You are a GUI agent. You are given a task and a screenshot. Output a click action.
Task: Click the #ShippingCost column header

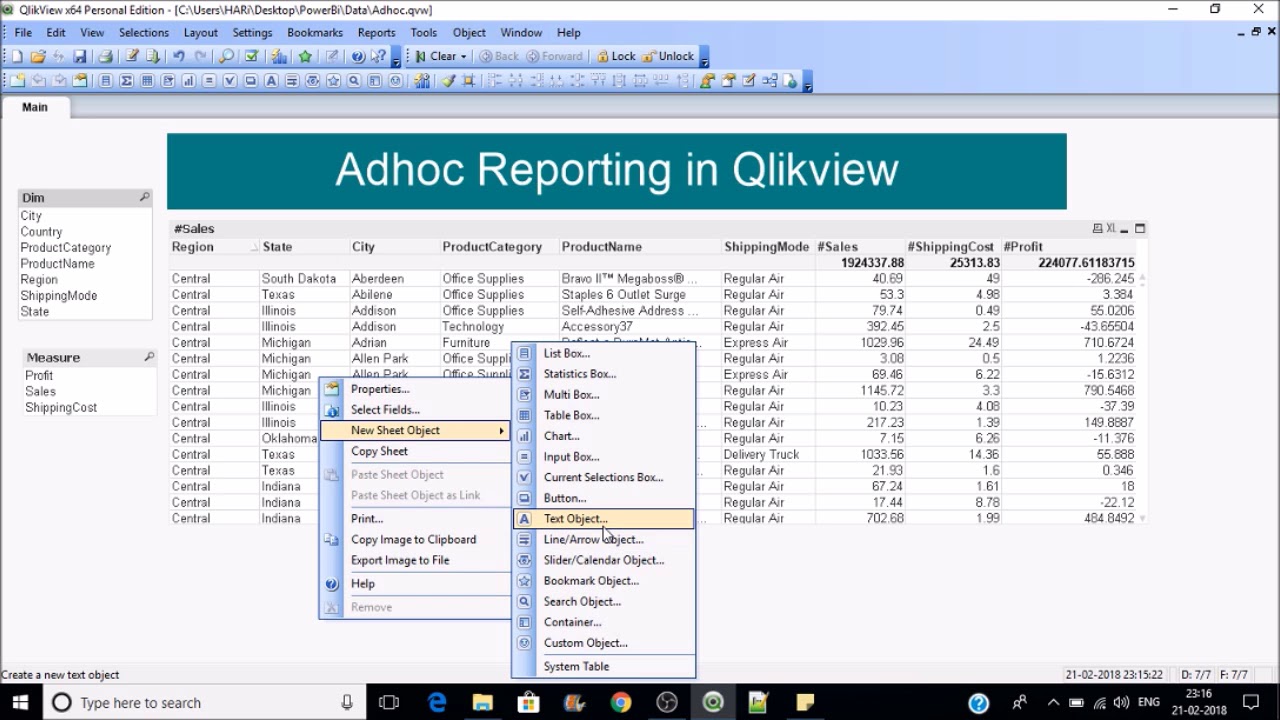(951, 247)
